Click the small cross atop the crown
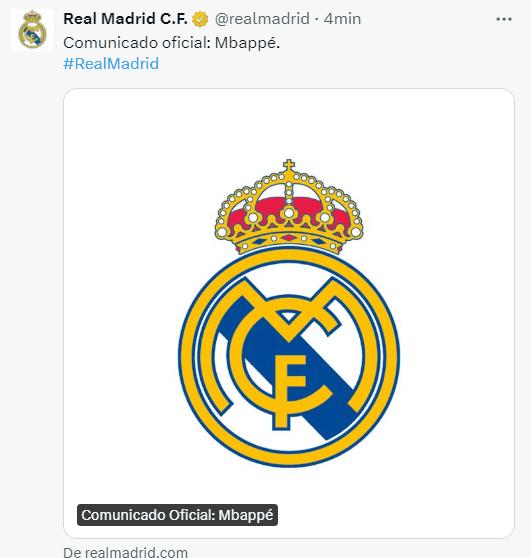This screenshot has width=531, height=558. point(289,165)
